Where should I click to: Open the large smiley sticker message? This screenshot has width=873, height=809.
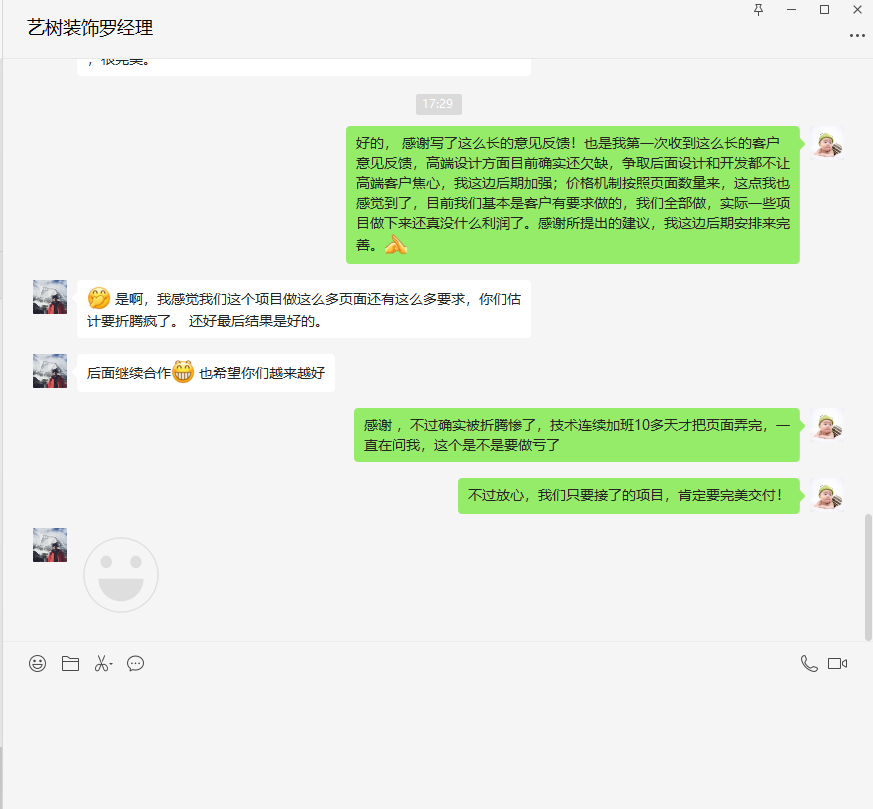tap(121, 574)
